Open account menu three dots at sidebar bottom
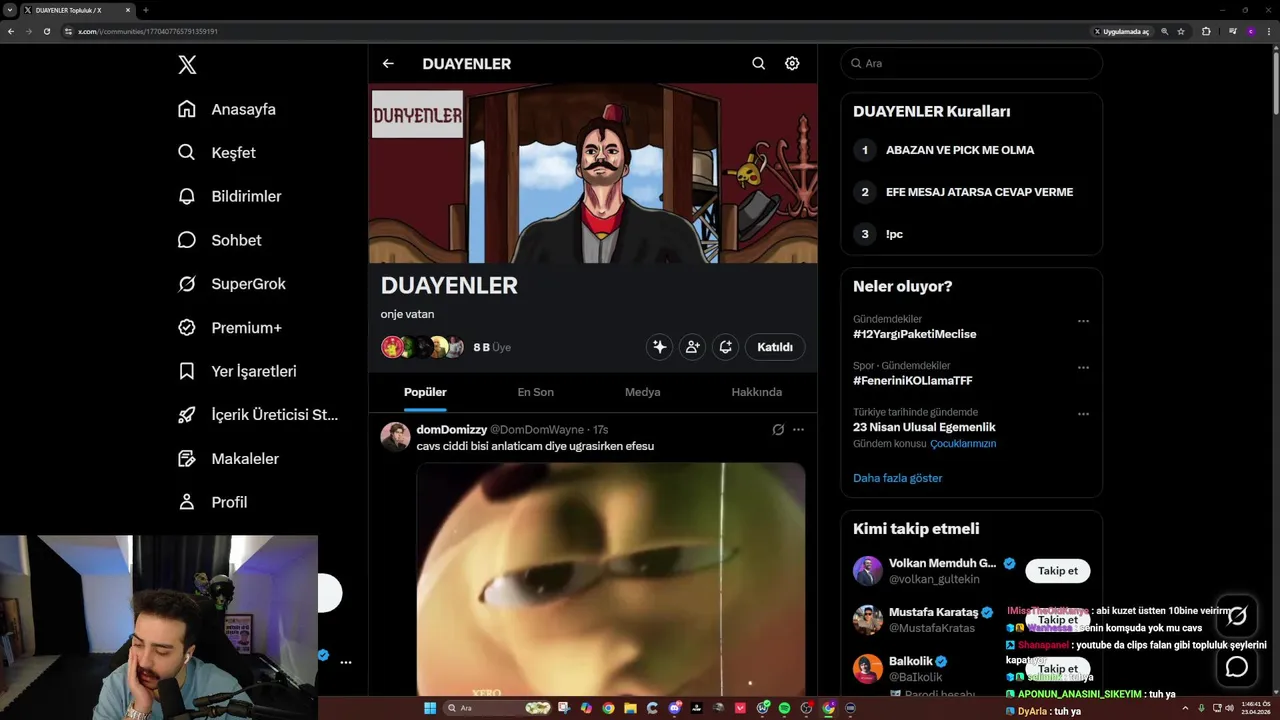 click(346, 662)
